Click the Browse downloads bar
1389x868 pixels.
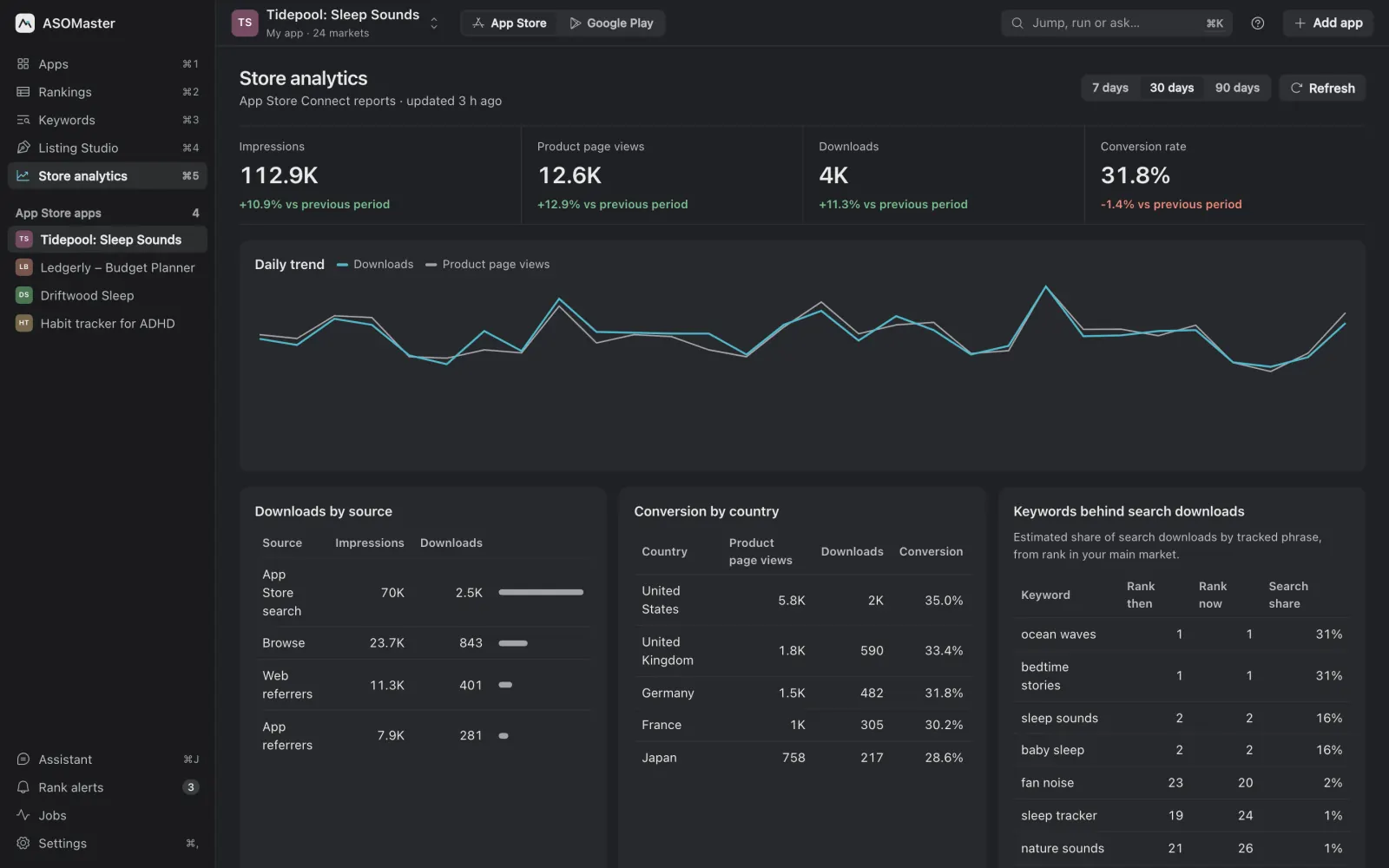513,643
